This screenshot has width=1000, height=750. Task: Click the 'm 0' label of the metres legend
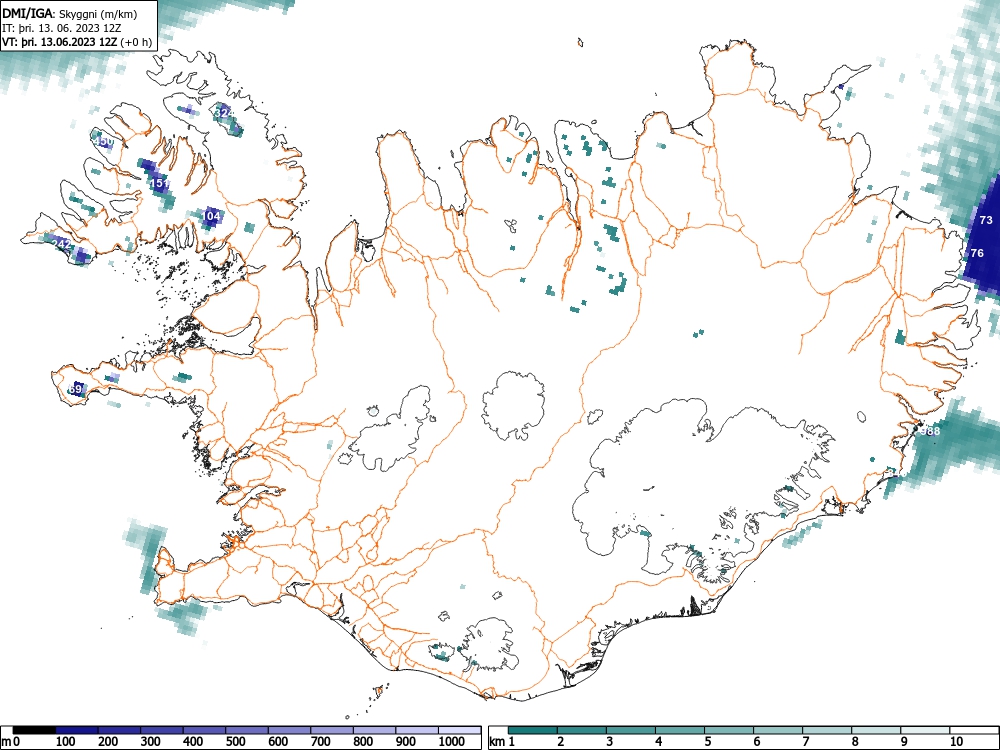(11, 742)
